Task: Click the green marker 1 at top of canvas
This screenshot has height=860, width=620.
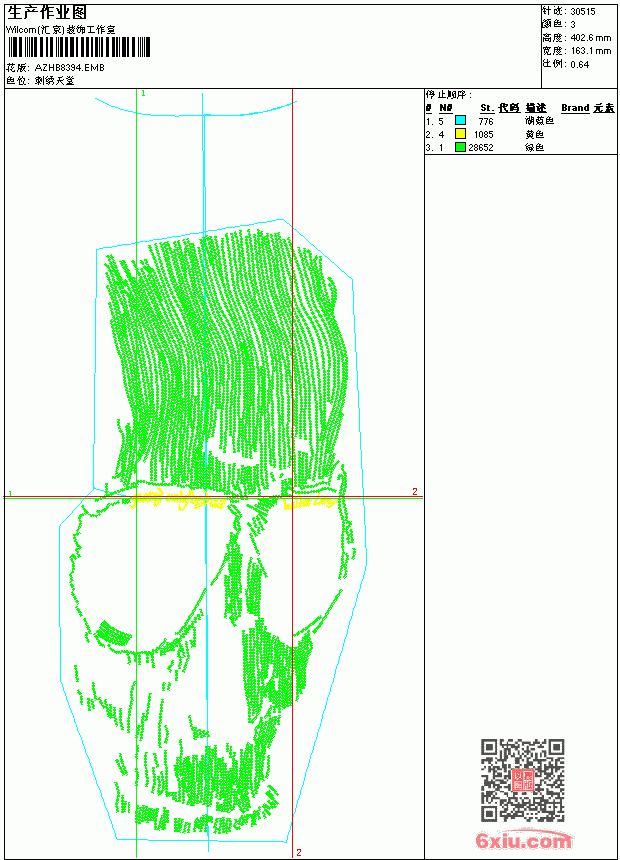Action: (x=143, y=93)
